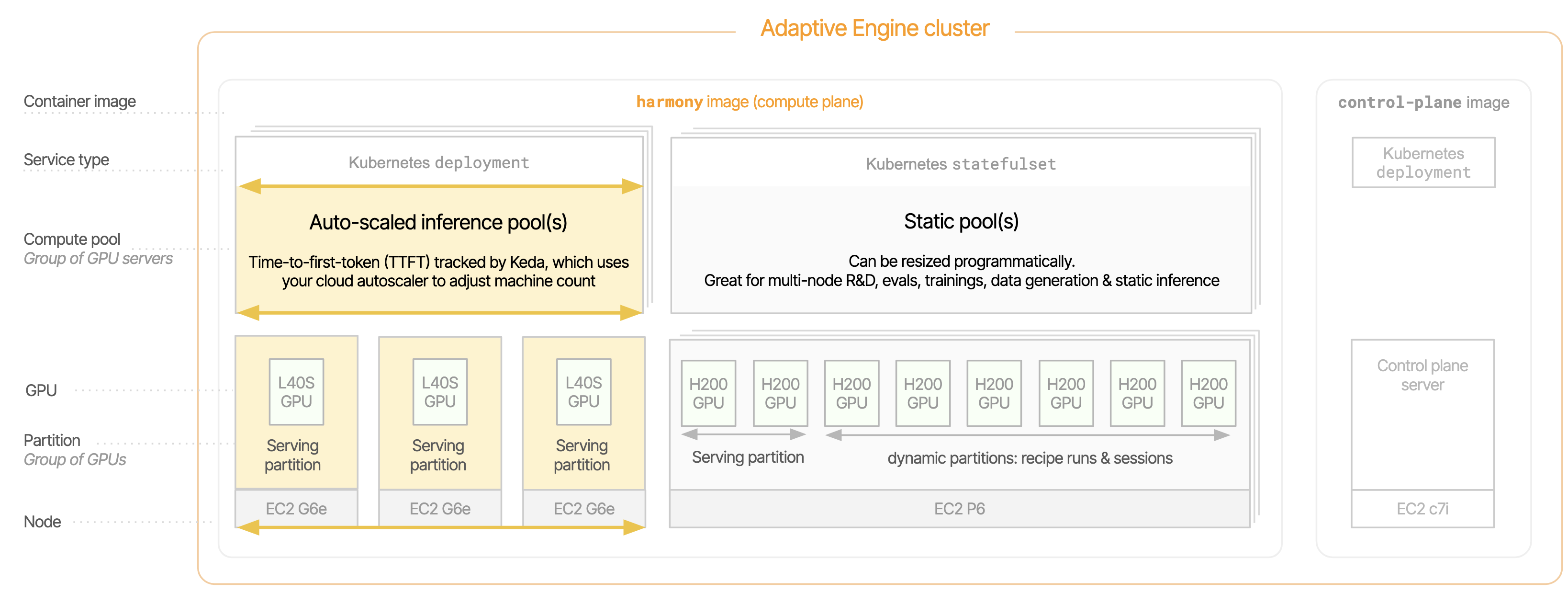Click the "Time-to-first-token (TTFT) tracked by Keda" description
The image size is (1568, 593).
(438, 271)
